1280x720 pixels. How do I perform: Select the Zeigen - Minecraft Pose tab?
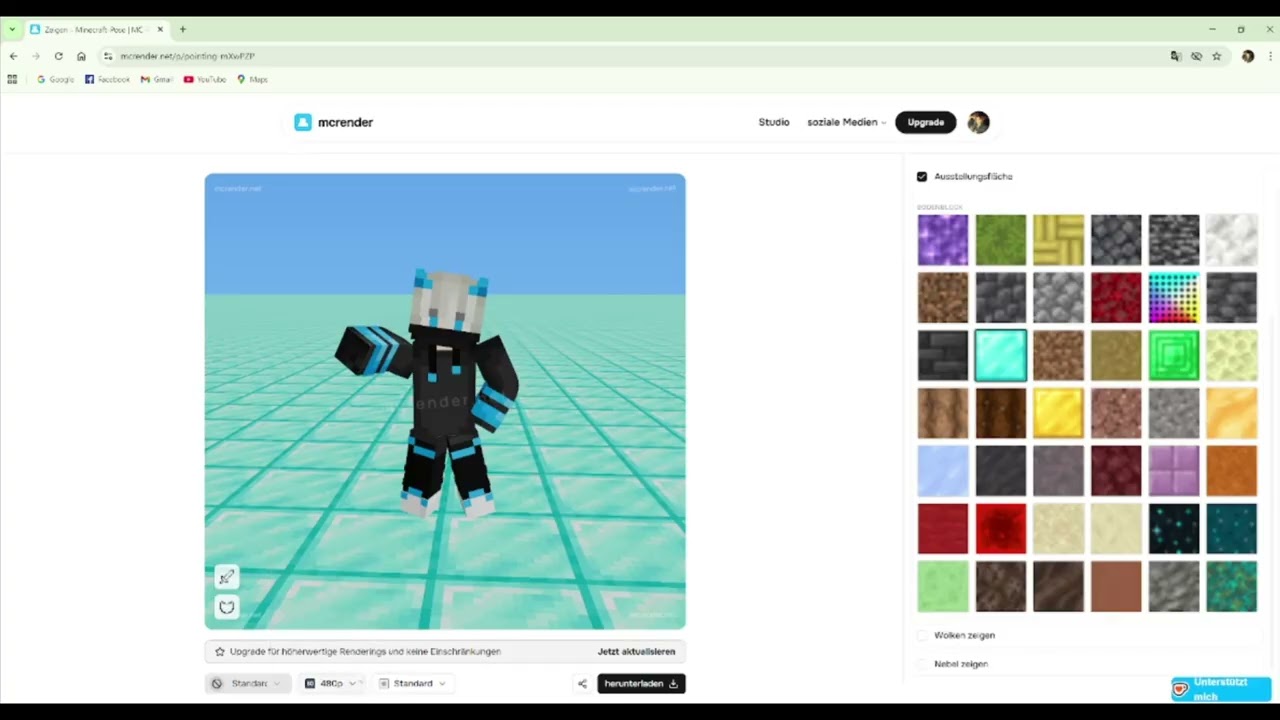[x=96, y=30]
